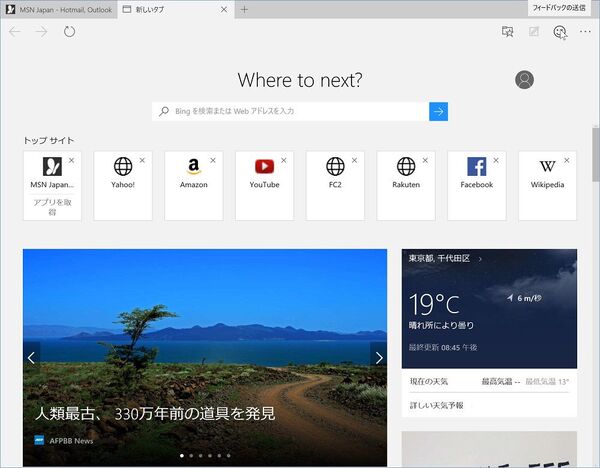Open the YouTube top site tile
Viewport: 600px width, 468px height.
point(264,186)
